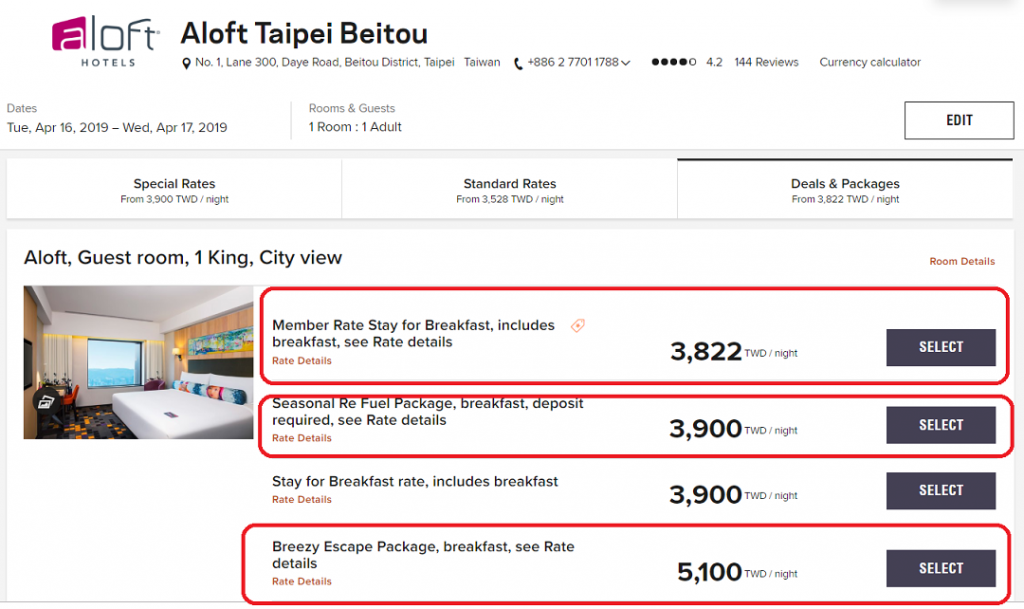Click the member rate tag icon
The width and height of the screenshot is (1024, 609).
click(577, 326)
